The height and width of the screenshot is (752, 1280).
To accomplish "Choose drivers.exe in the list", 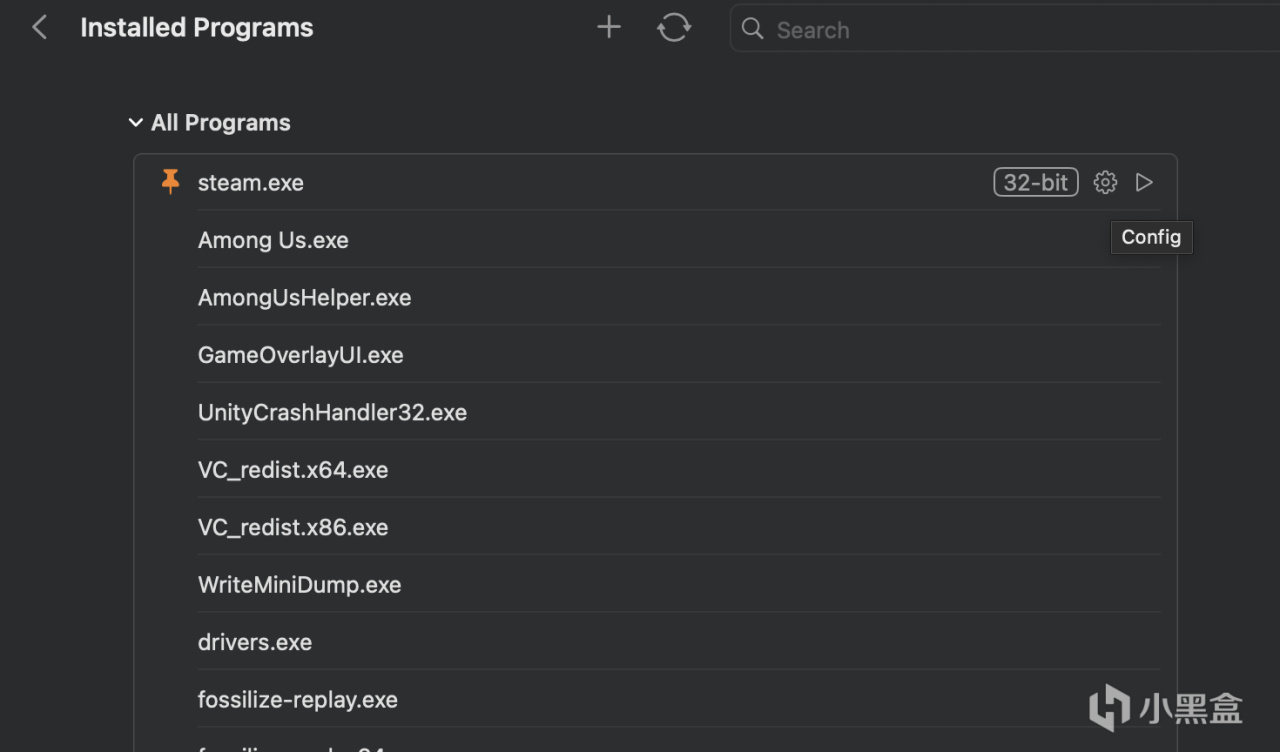I will coord(255,642).
